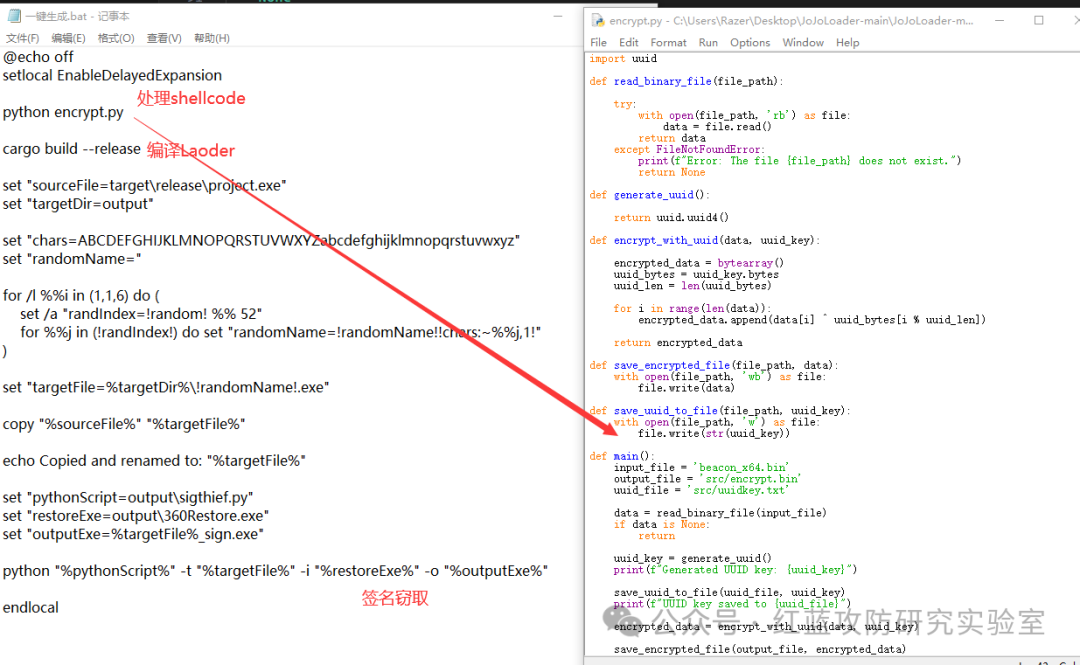Click 'for /l %%i in (1,1,6) do (' line

pos(81,296)
